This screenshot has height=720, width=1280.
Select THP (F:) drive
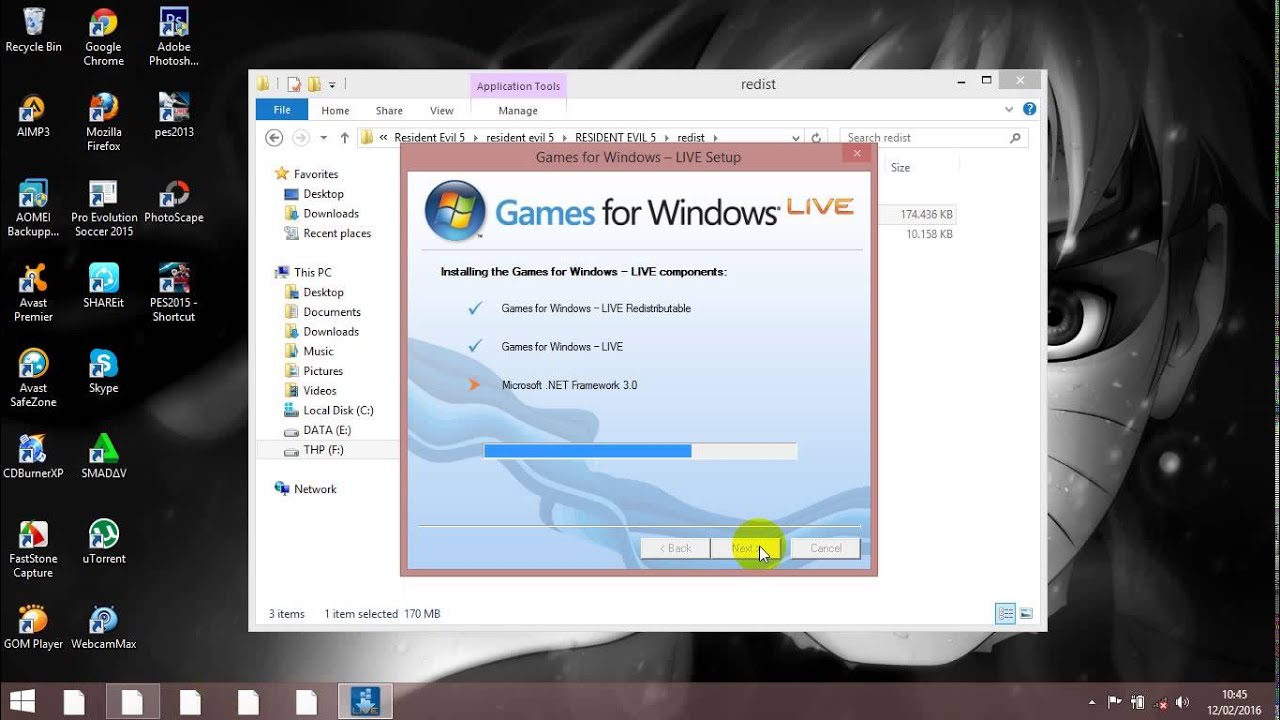tap(327, 450)
